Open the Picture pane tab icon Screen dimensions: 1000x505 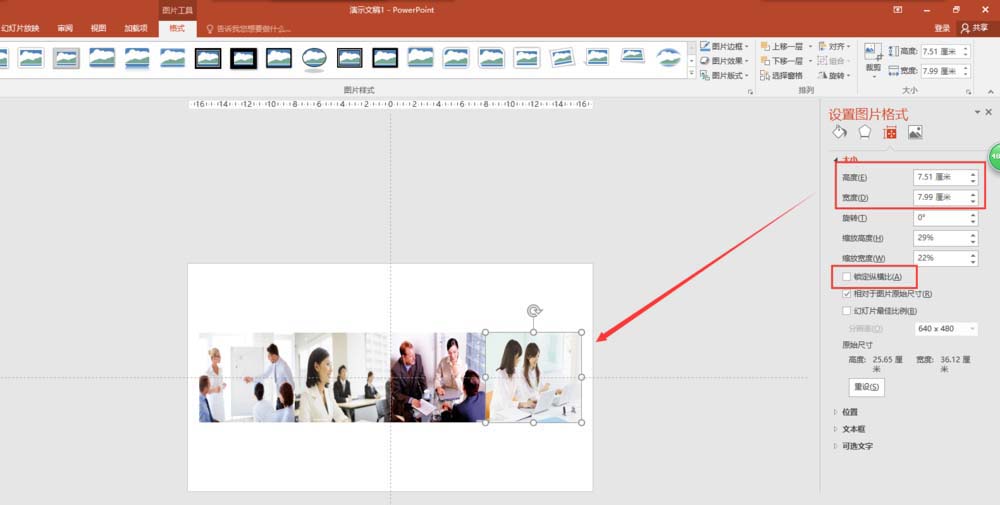915,133
